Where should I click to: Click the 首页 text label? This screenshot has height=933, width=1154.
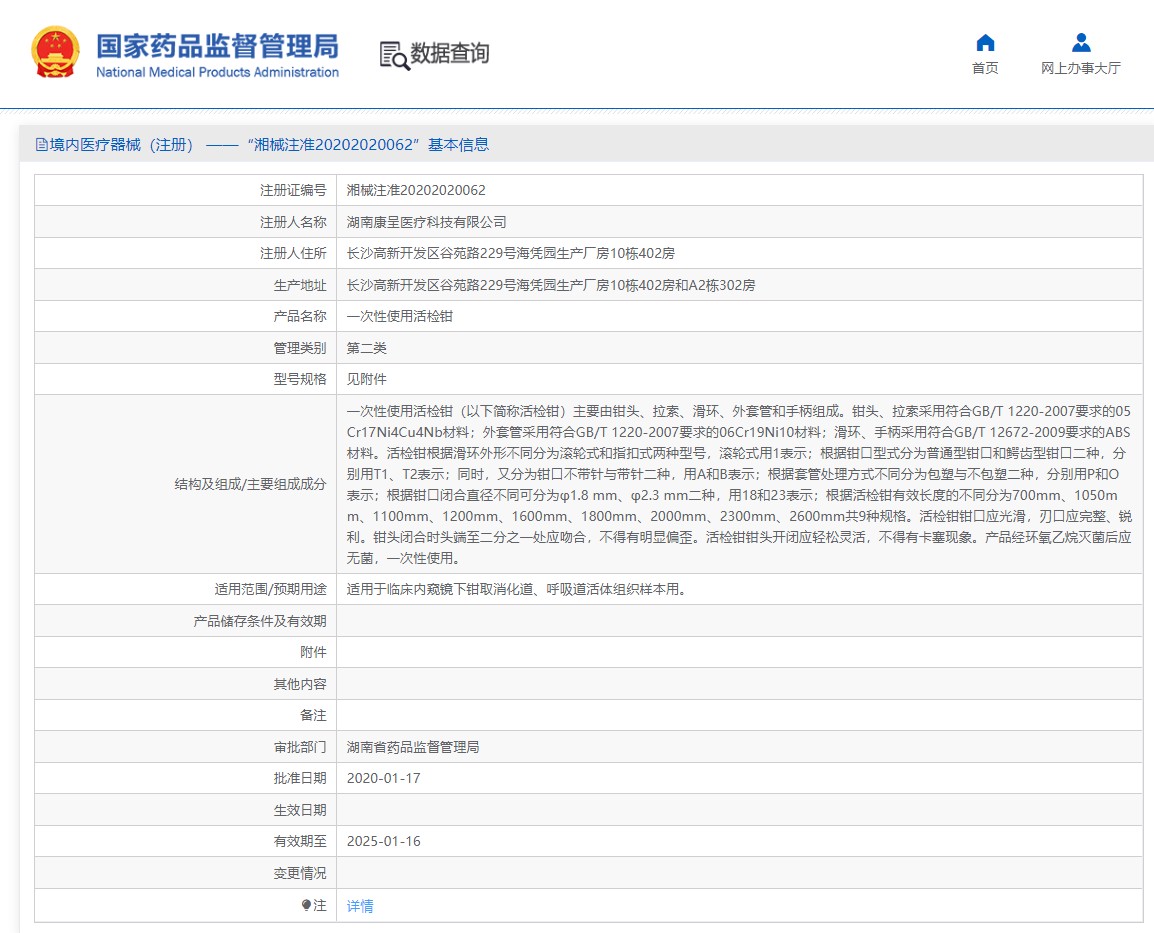tap(985, 68)
